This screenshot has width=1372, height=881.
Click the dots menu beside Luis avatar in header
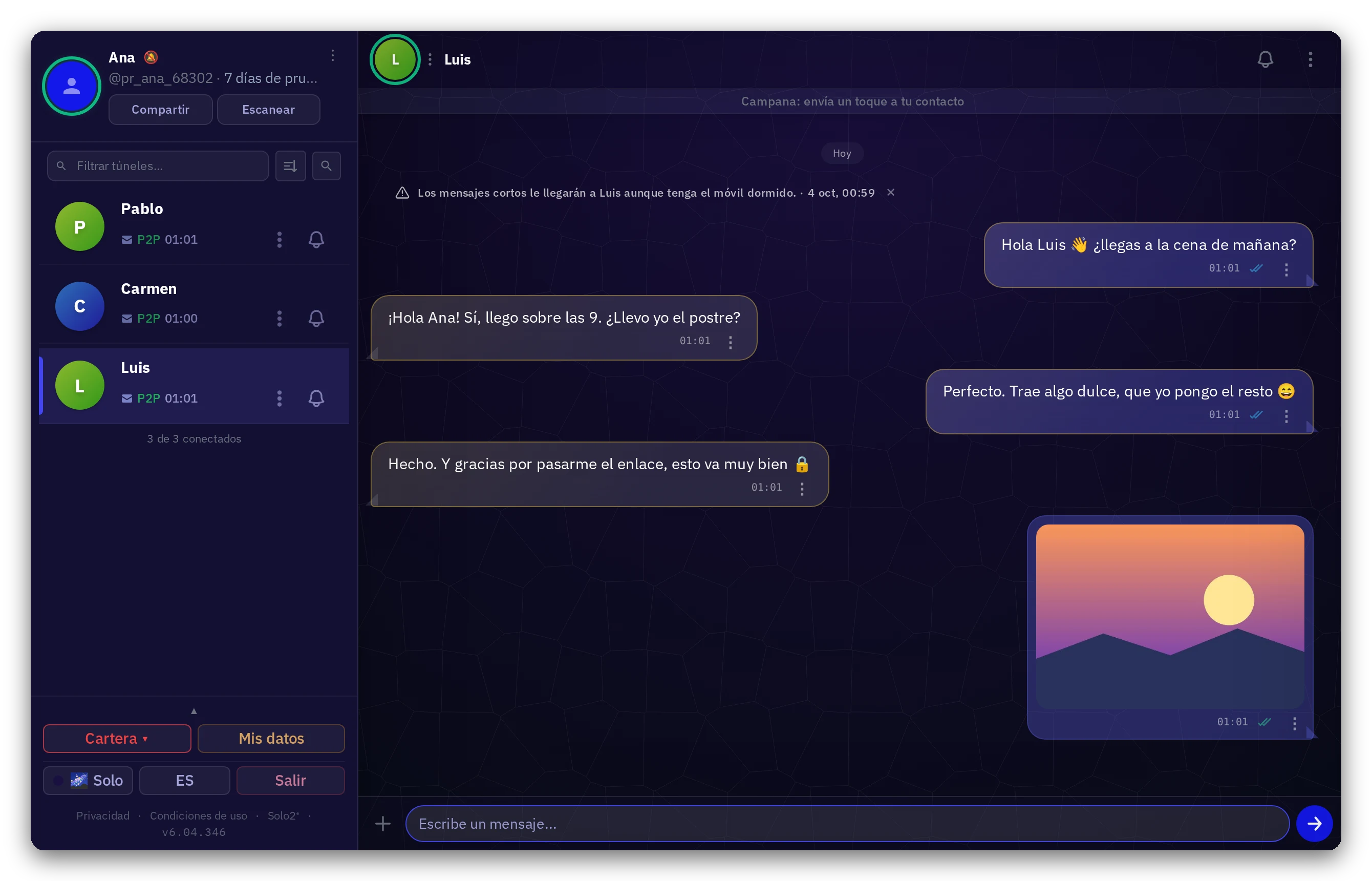pyautogui.click(x=430, y=59)
